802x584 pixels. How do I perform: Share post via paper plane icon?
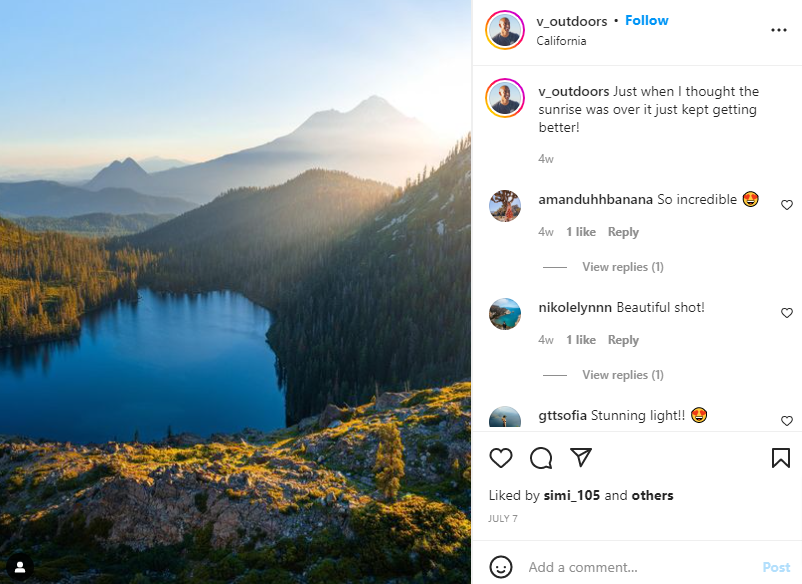point(581,458)
